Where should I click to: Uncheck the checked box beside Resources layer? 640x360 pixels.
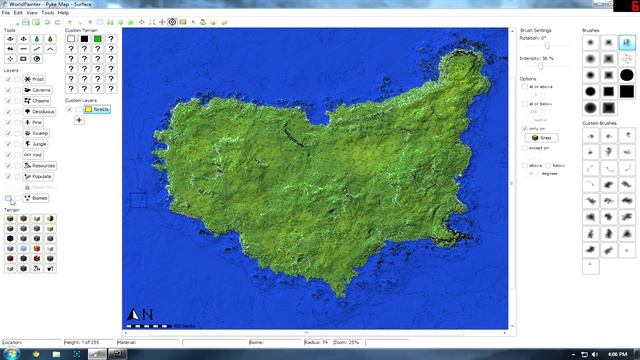(x=8, y=166)
